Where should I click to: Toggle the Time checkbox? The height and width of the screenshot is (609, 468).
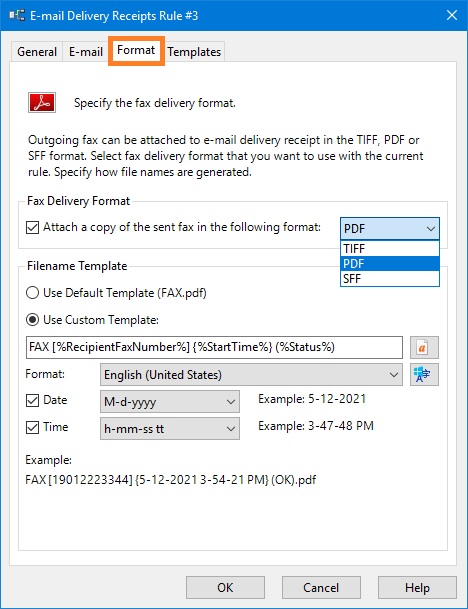[32, 427]
